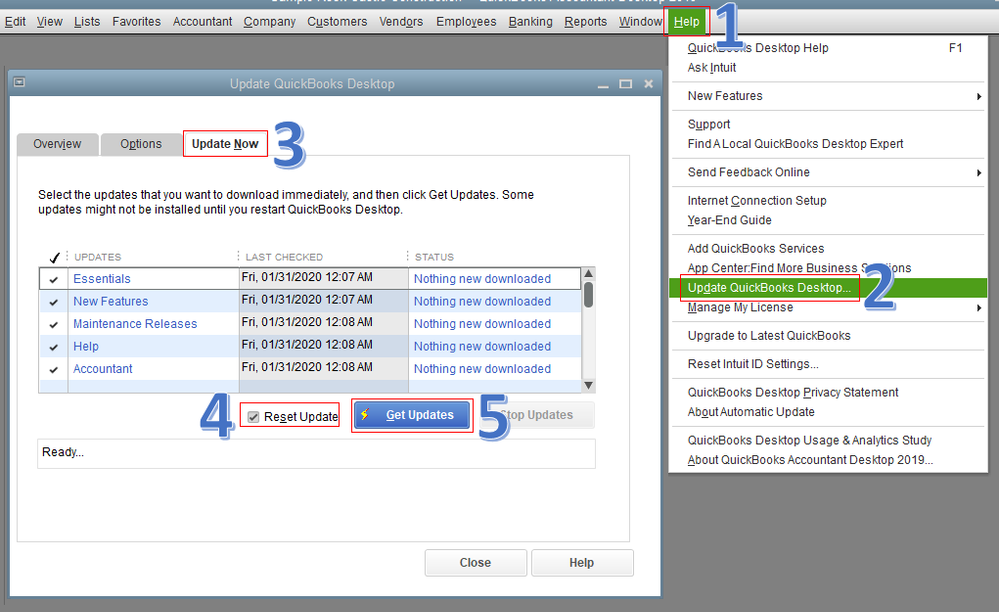
Task: Maximize the Update QuickBooks Desktop window
Action: point(626,84)
